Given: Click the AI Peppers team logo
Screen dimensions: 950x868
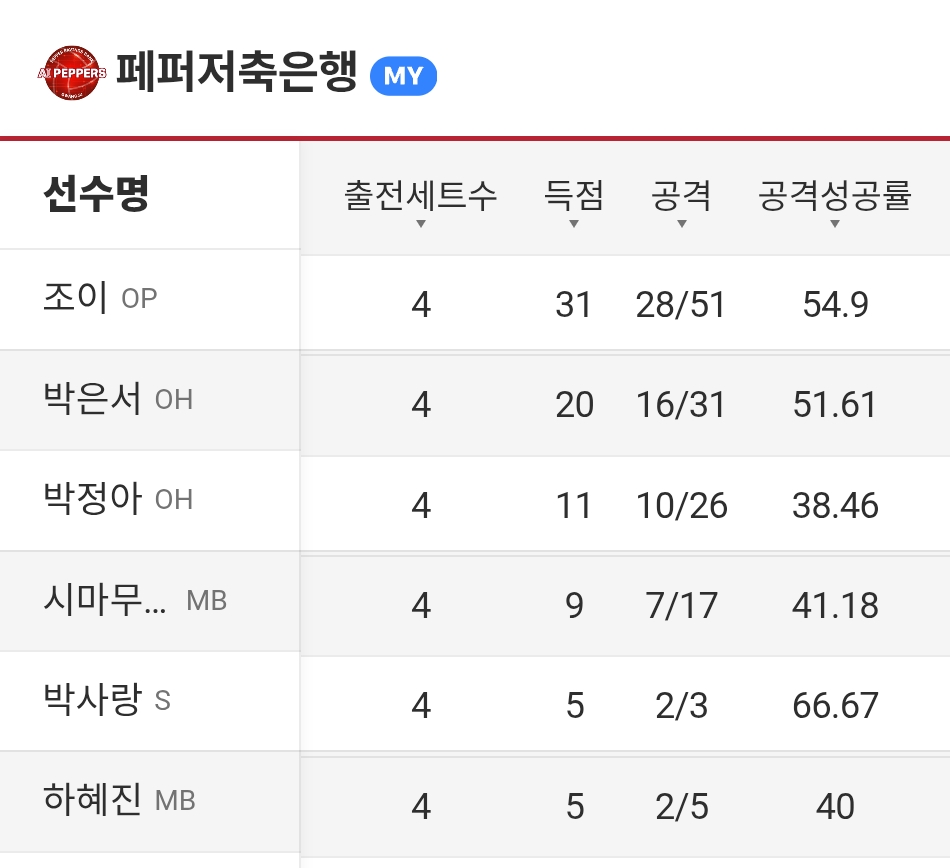Looking at the screenshot, I should point(73,75).
